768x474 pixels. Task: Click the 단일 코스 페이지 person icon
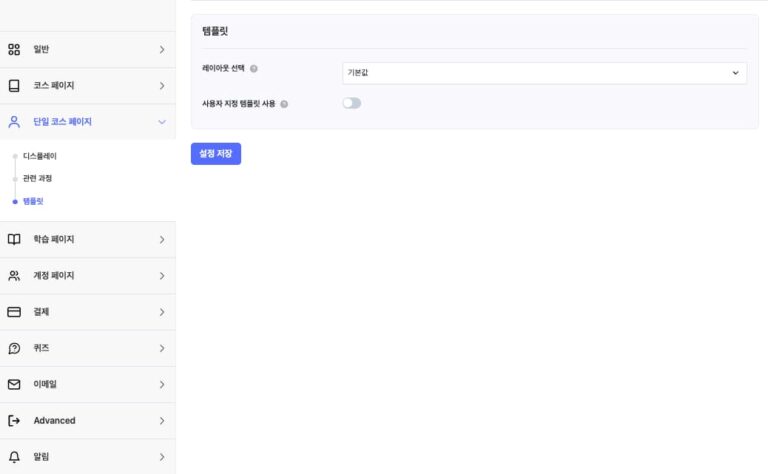coord(14,122)
